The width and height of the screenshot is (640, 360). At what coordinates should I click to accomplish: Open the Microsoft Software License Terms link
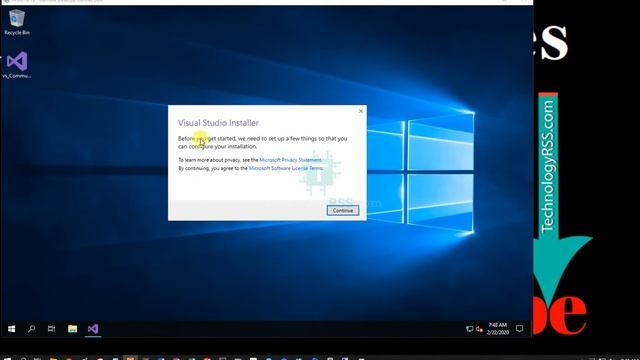(x=286, y=168)
